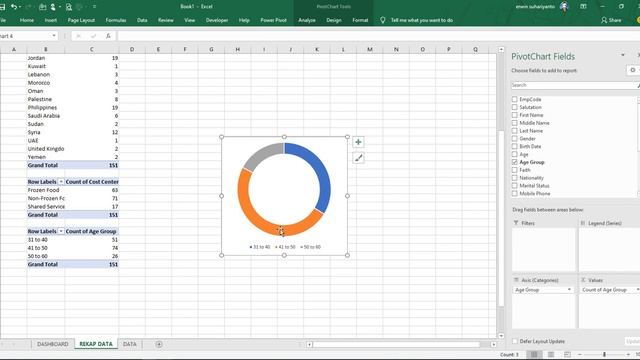640x360 pixels.
Task: Click the Share button
Action: [x=611, y=20]
